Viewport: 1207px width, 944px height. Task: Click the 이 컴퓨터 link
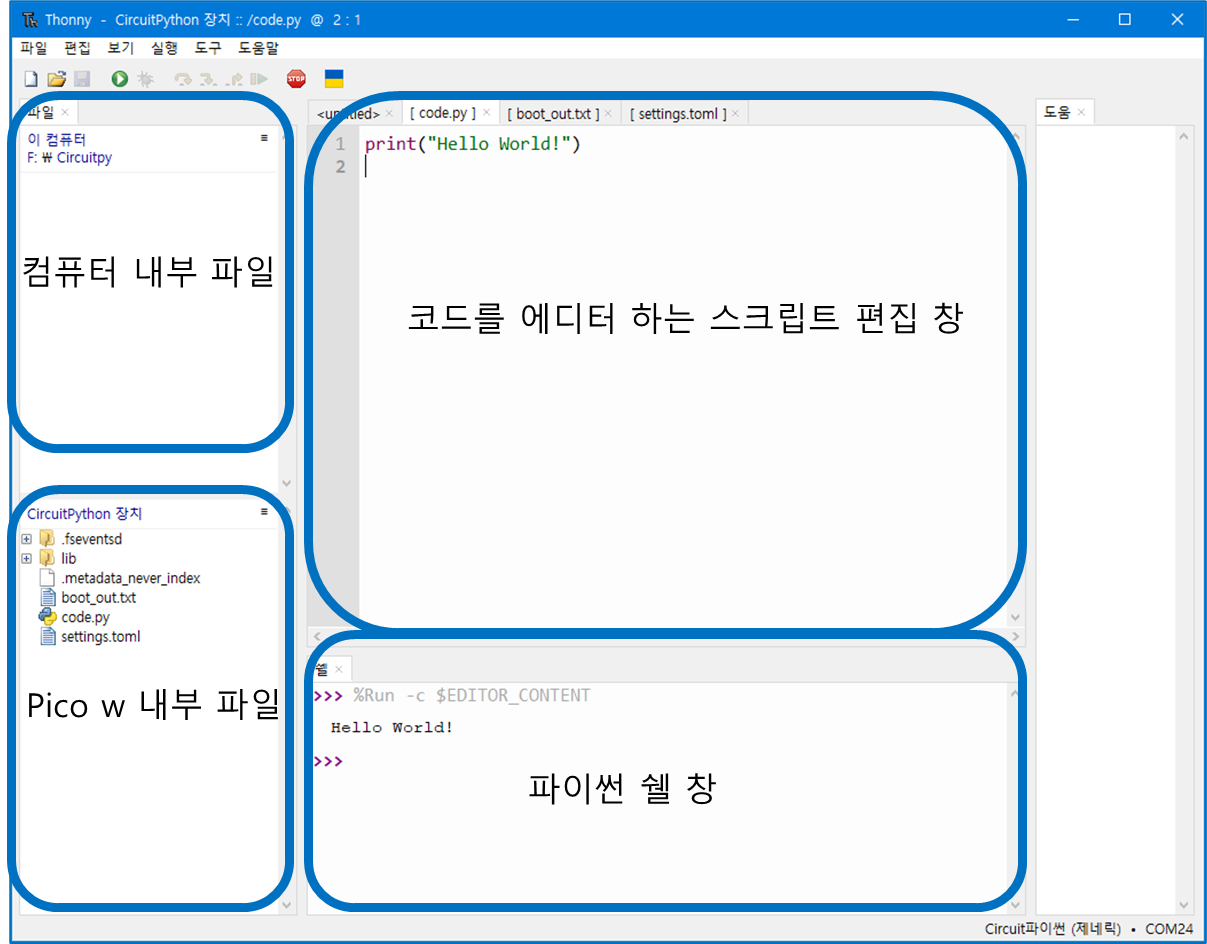[x=57, y=141]
